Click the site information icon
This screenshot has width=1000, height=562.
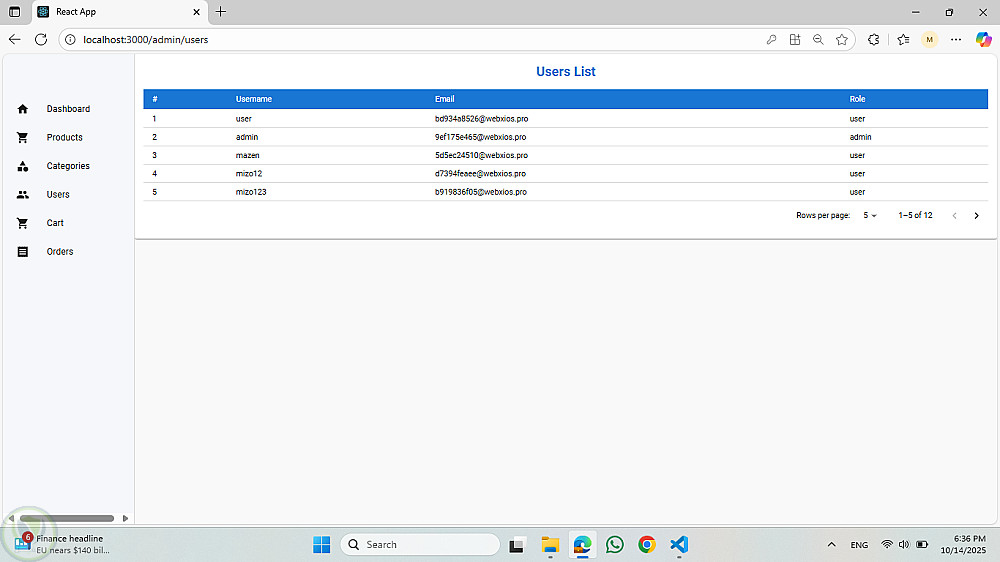pyautogui.click(x=70, y=40)
